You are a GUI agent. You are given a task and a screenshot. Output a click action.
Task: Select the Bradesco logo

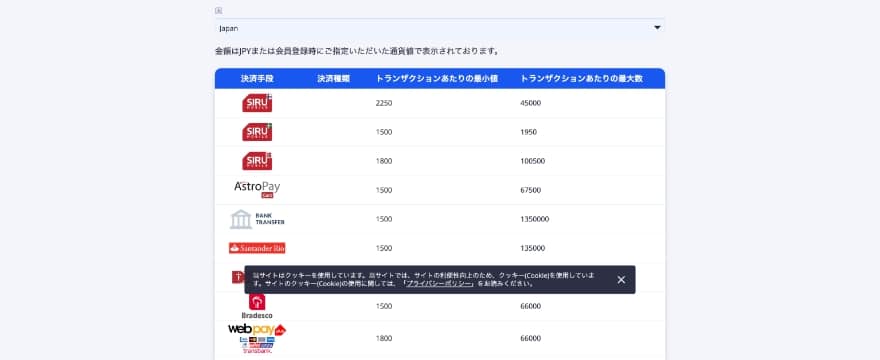click(257, 307)
